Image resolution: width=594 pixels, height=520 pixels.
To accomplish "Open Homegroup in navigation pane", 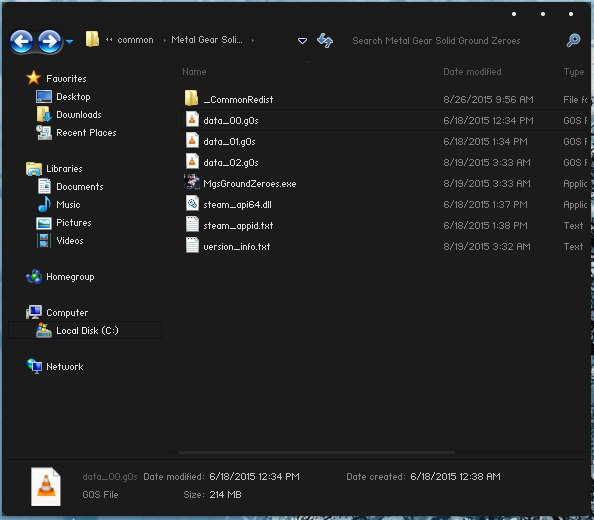I will [70, 277].
